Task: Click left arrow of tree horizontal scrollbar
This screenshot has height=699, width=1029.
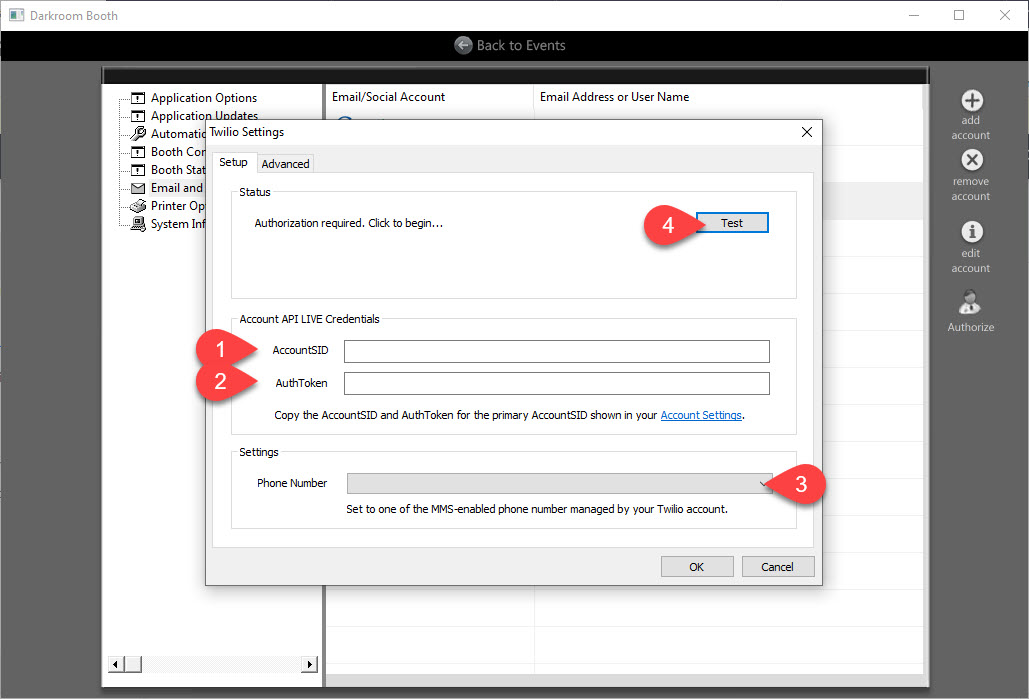Action: pyautogui.click(x=116, y=664)
